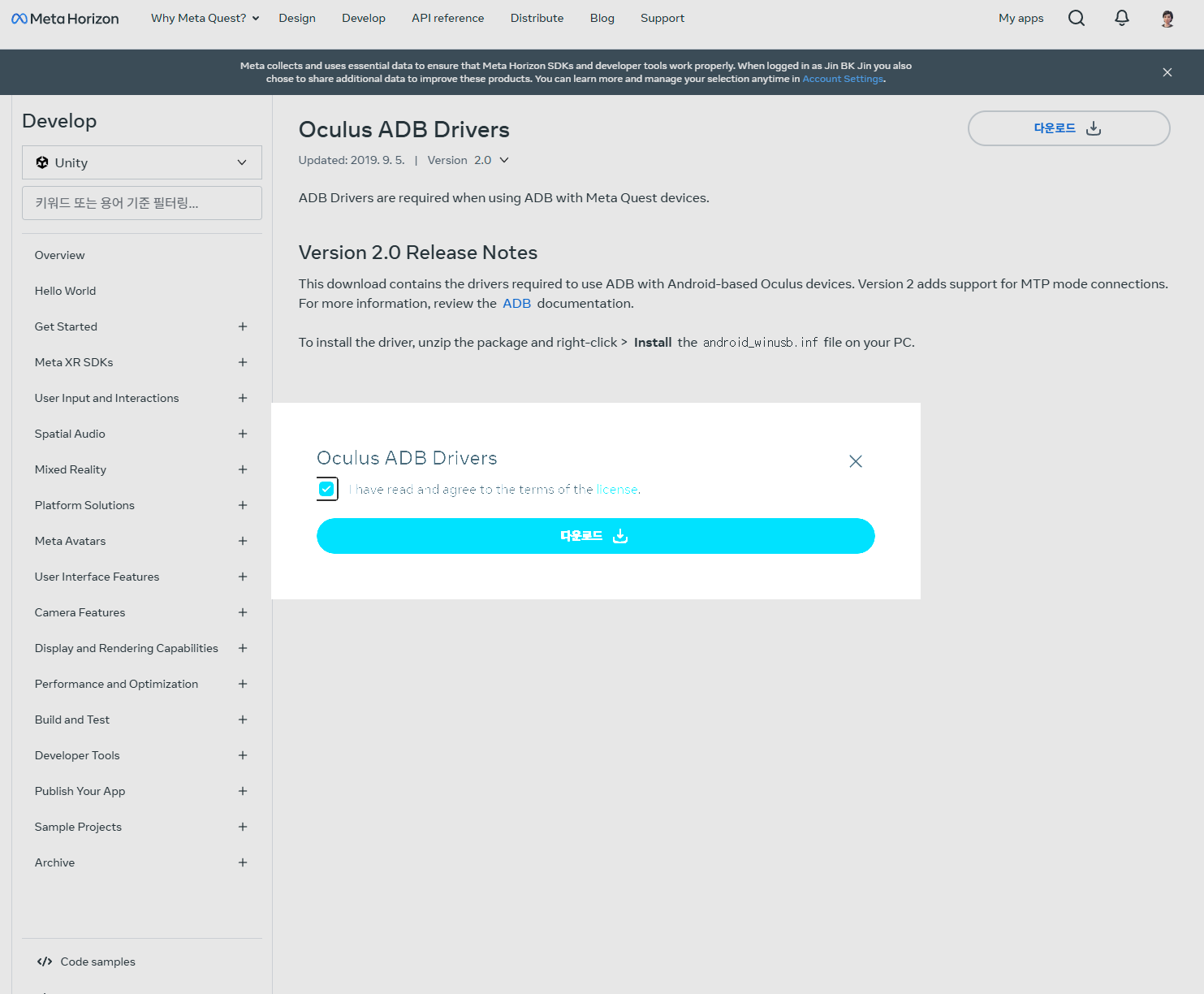
Task: Open API reference in top nav
Action: click(447, 18)
